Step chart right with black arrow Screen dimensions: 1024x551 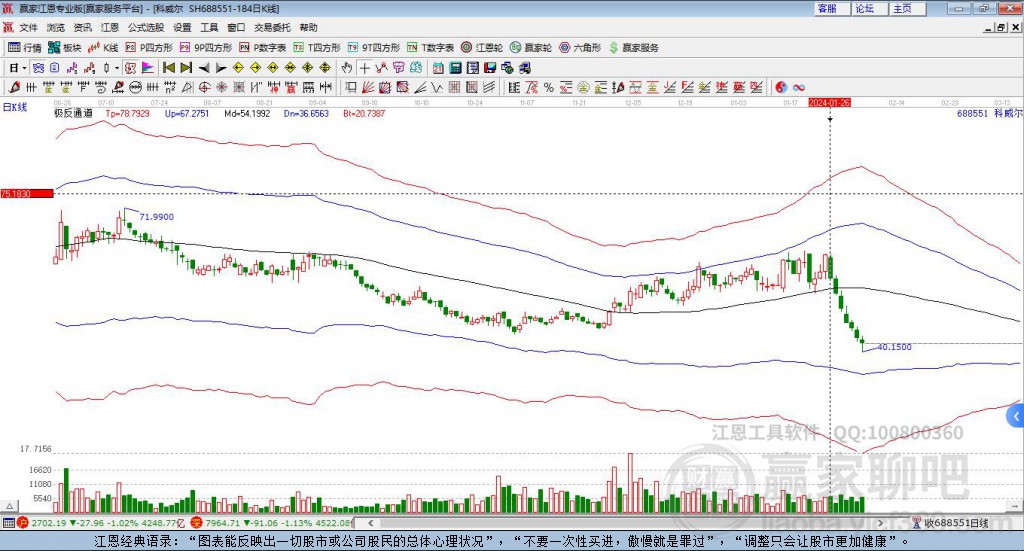221,68
